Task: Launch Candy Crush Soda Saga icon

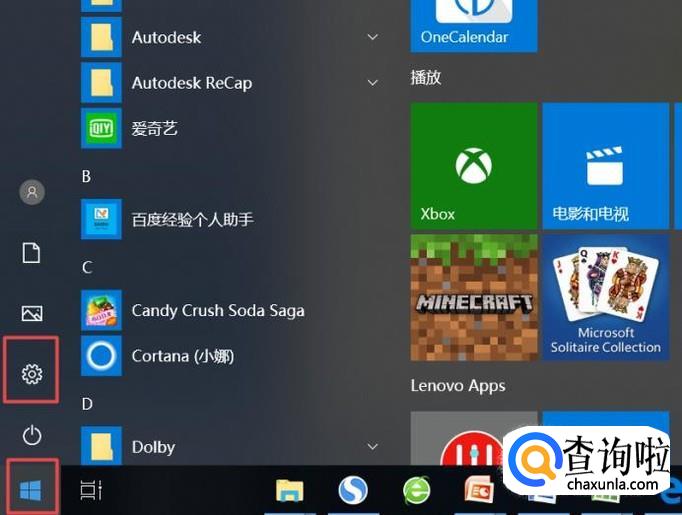Action: pyautogui.click(x=101, y=310)
